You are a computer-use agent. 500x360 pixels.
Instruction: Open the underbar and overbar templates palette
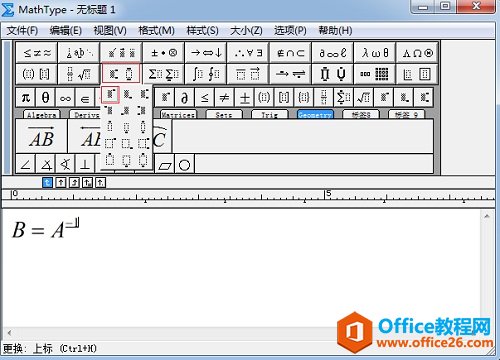(x=248, y=74)
